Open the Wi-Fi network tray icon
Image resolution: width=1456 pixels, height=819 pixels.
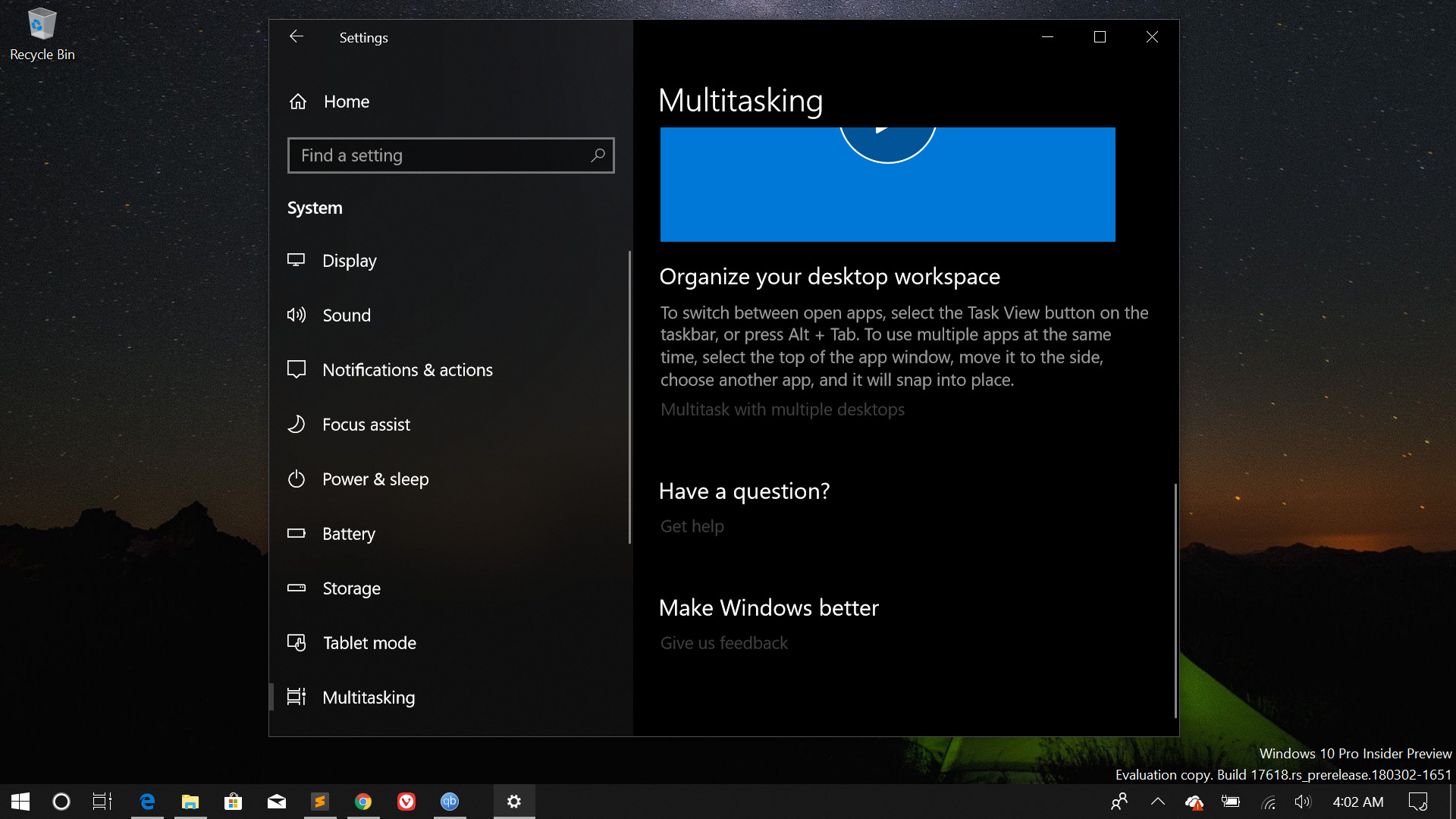(x=1269, y=802)
